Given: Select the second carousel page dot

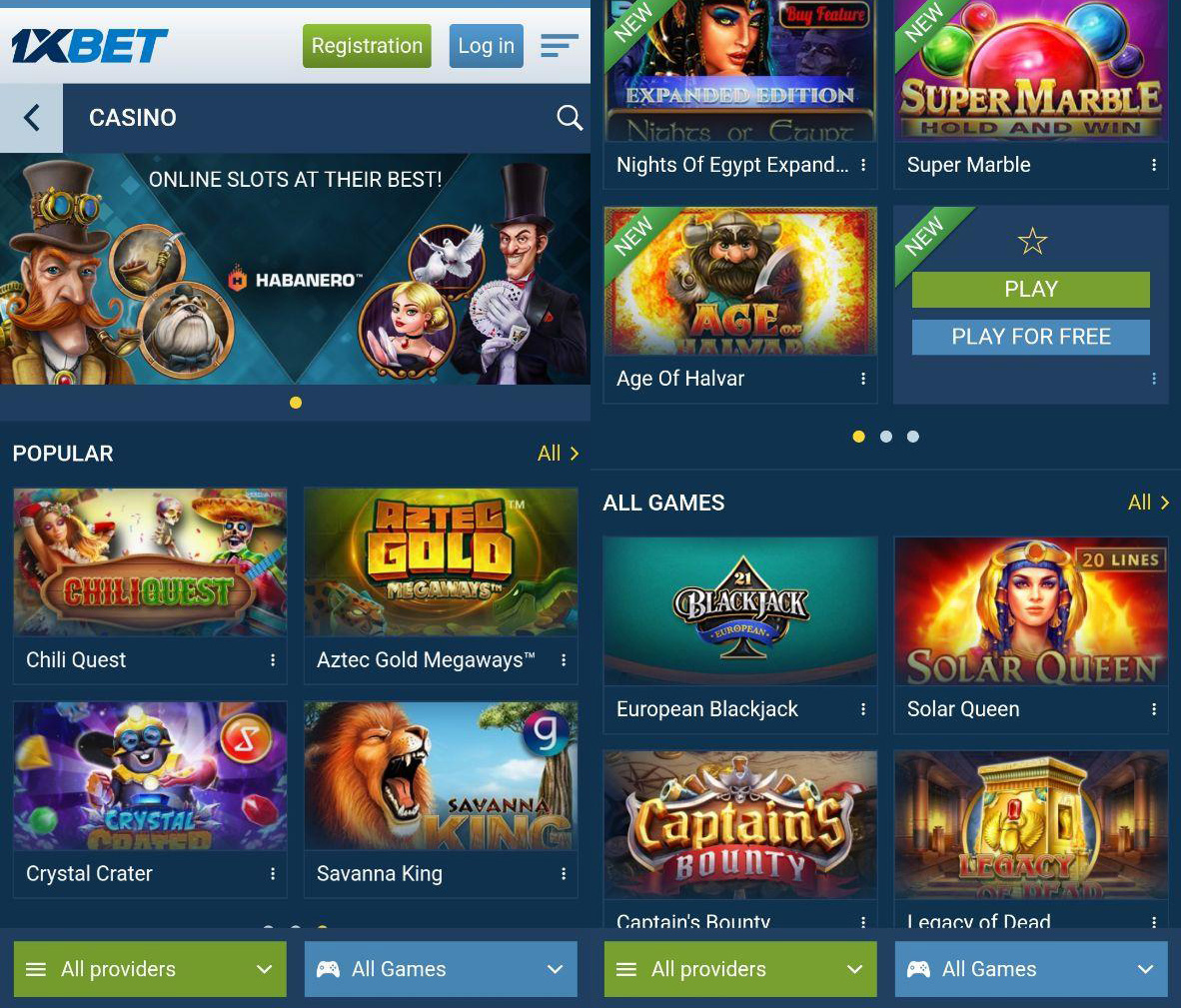Looking at the screenshot, I should 885,437.
